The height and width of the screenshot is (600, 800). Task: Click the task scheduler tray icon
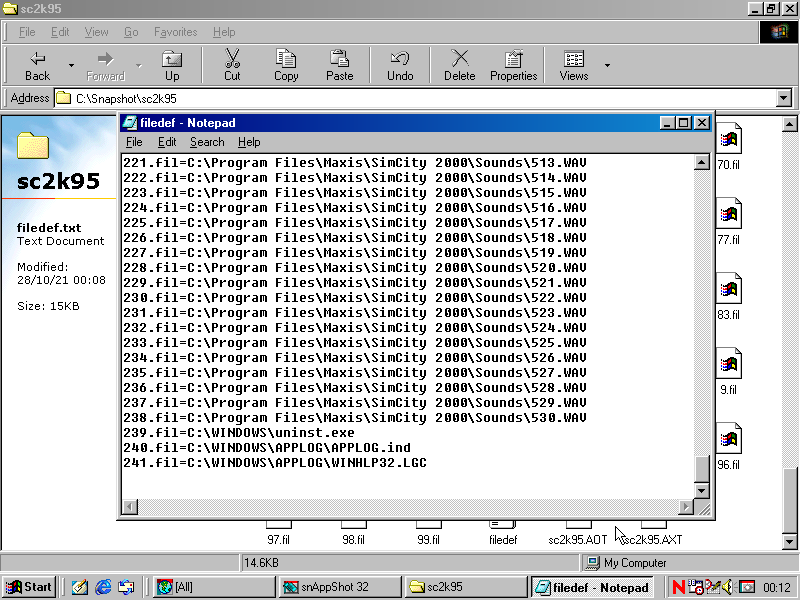pyautogui.click(x=695, y=587)
